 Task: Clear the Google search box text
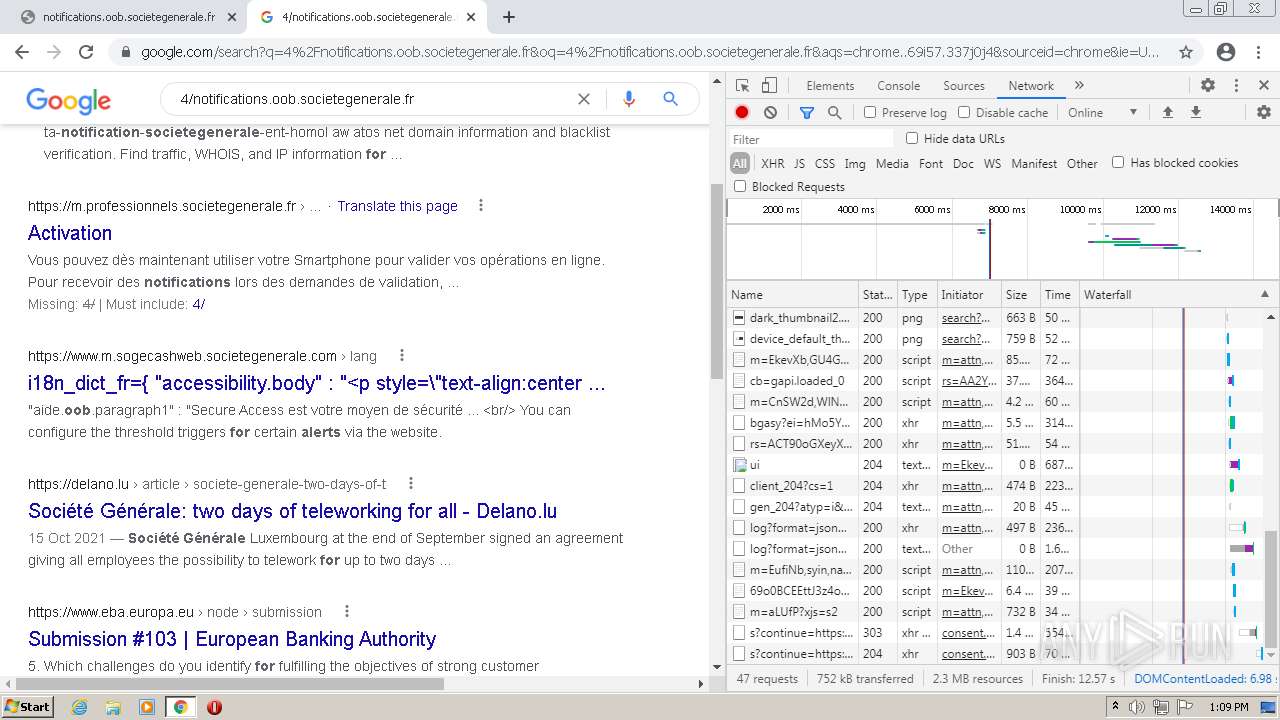[x=584, y=99]
